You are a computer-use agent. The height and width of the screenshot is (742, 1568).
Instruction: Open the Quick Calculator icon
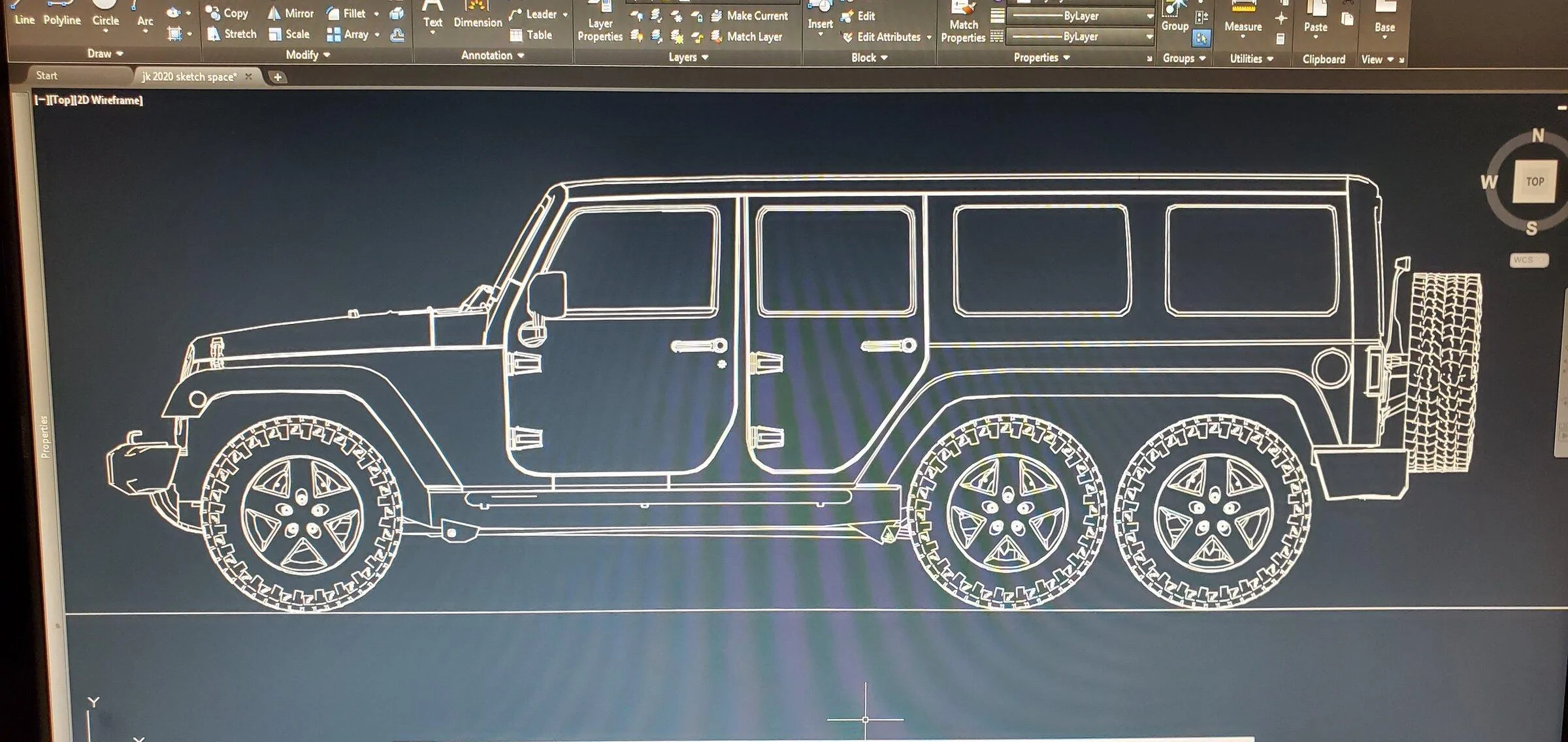click(1281, 39)
